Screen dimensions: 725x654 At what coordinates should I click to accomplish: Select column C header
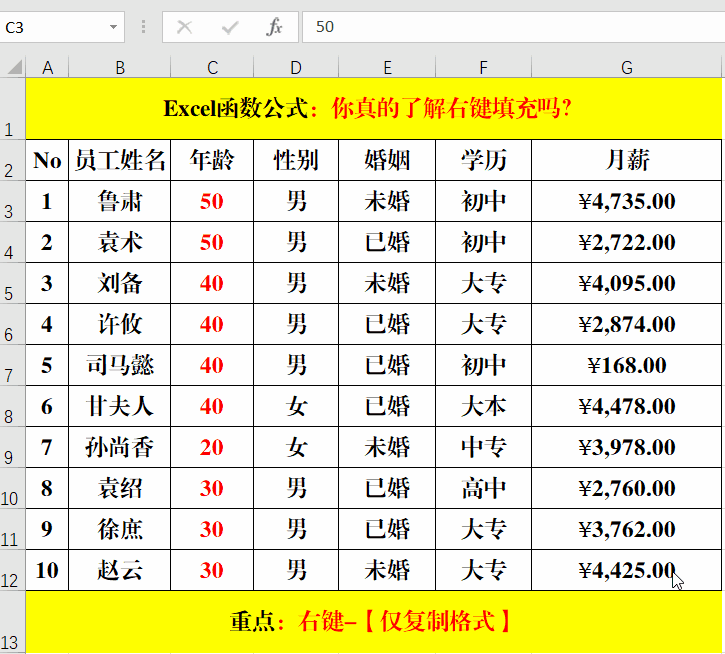[x=212, y=68]
